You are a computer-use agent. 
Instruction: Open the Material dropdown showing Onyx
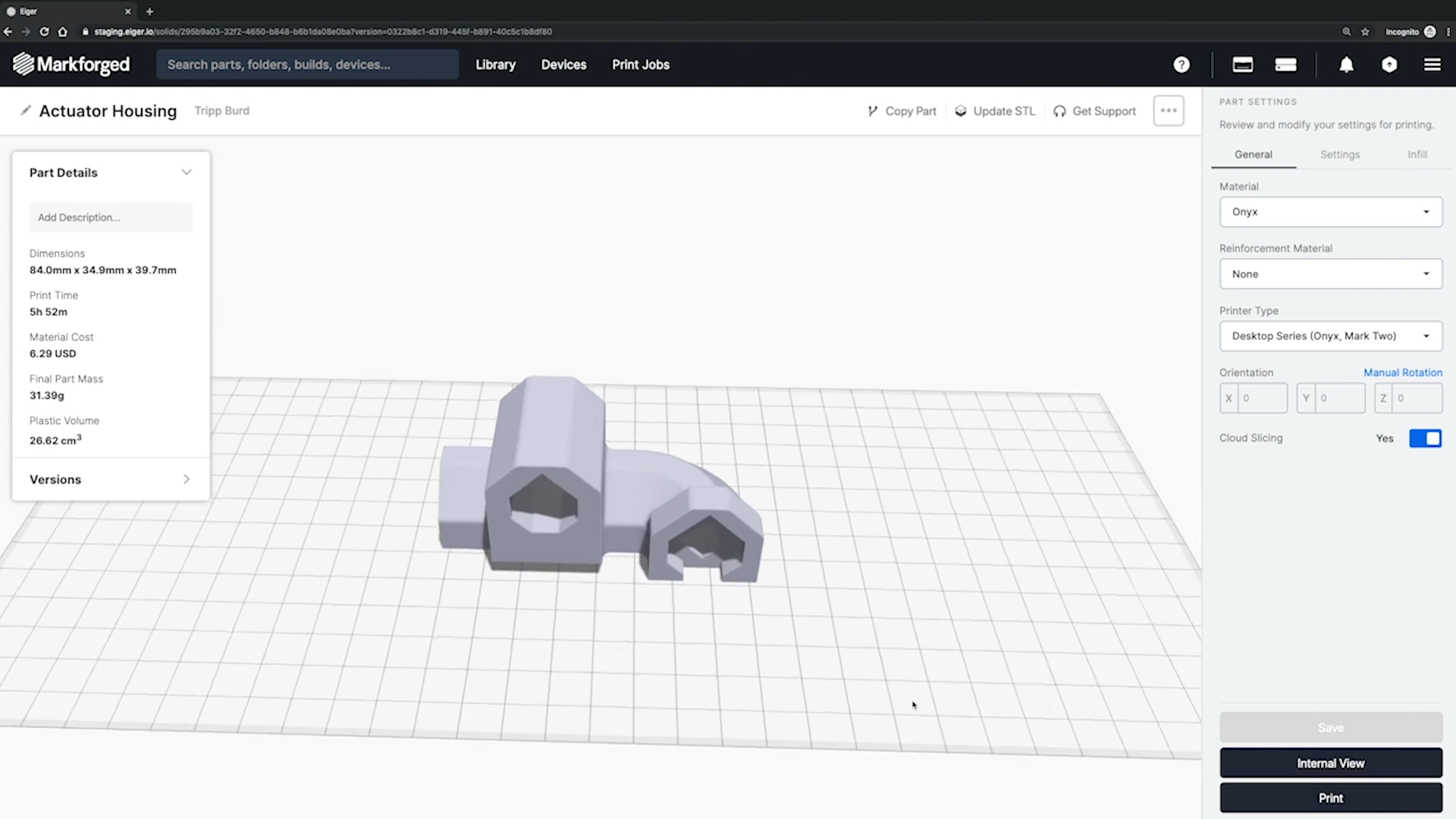tap(1330, 212)
